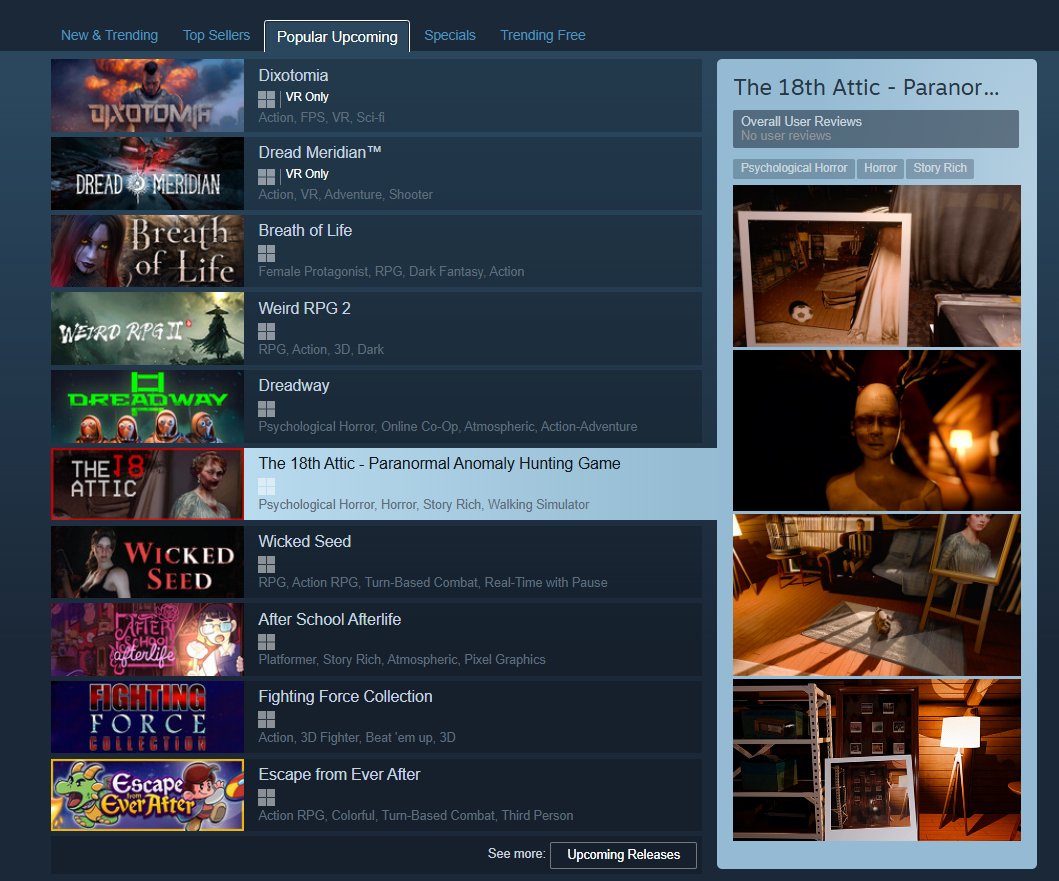Viewport: 1059px width, 881px height.
Task: Click the 'Action, VR, Adventure, Shooter' tags line
Action: pyautogui.click(x=345, y=195)
